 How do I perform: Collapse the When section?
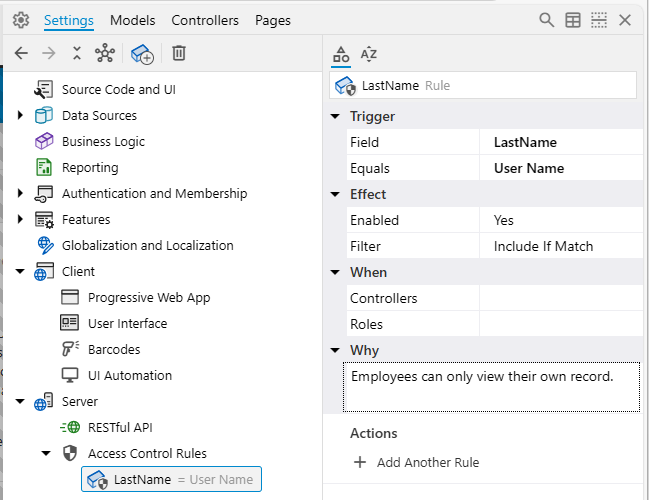335,272
